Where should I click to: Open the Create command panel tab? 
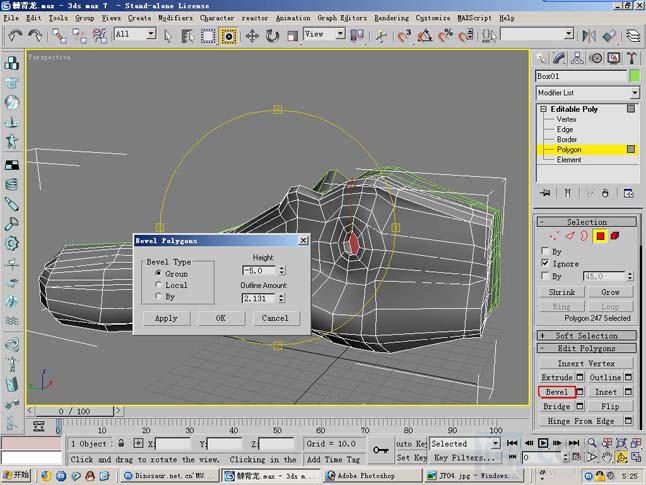(541, 58)
